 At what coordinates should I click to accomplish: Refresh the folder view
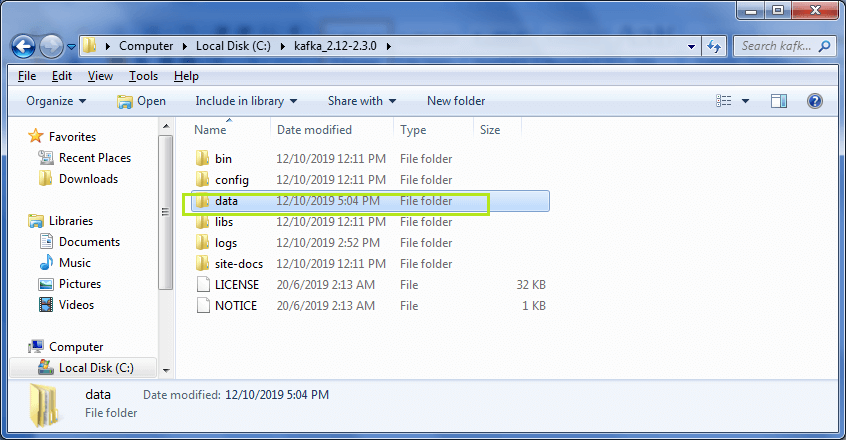pos(714,47)
